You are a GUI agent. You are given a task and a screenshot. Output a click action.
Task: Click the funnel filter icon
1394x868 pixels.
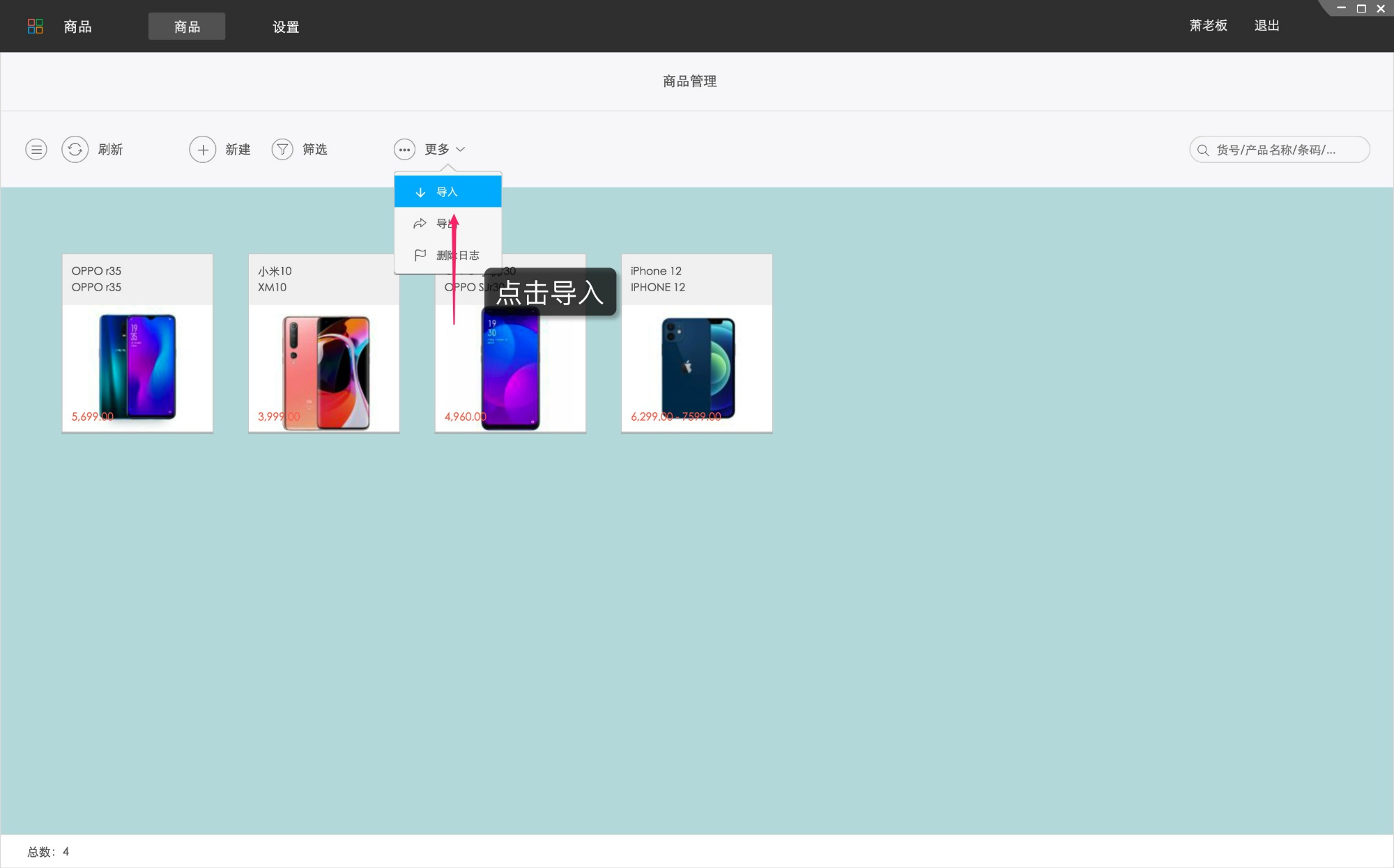tap(282, 149)
